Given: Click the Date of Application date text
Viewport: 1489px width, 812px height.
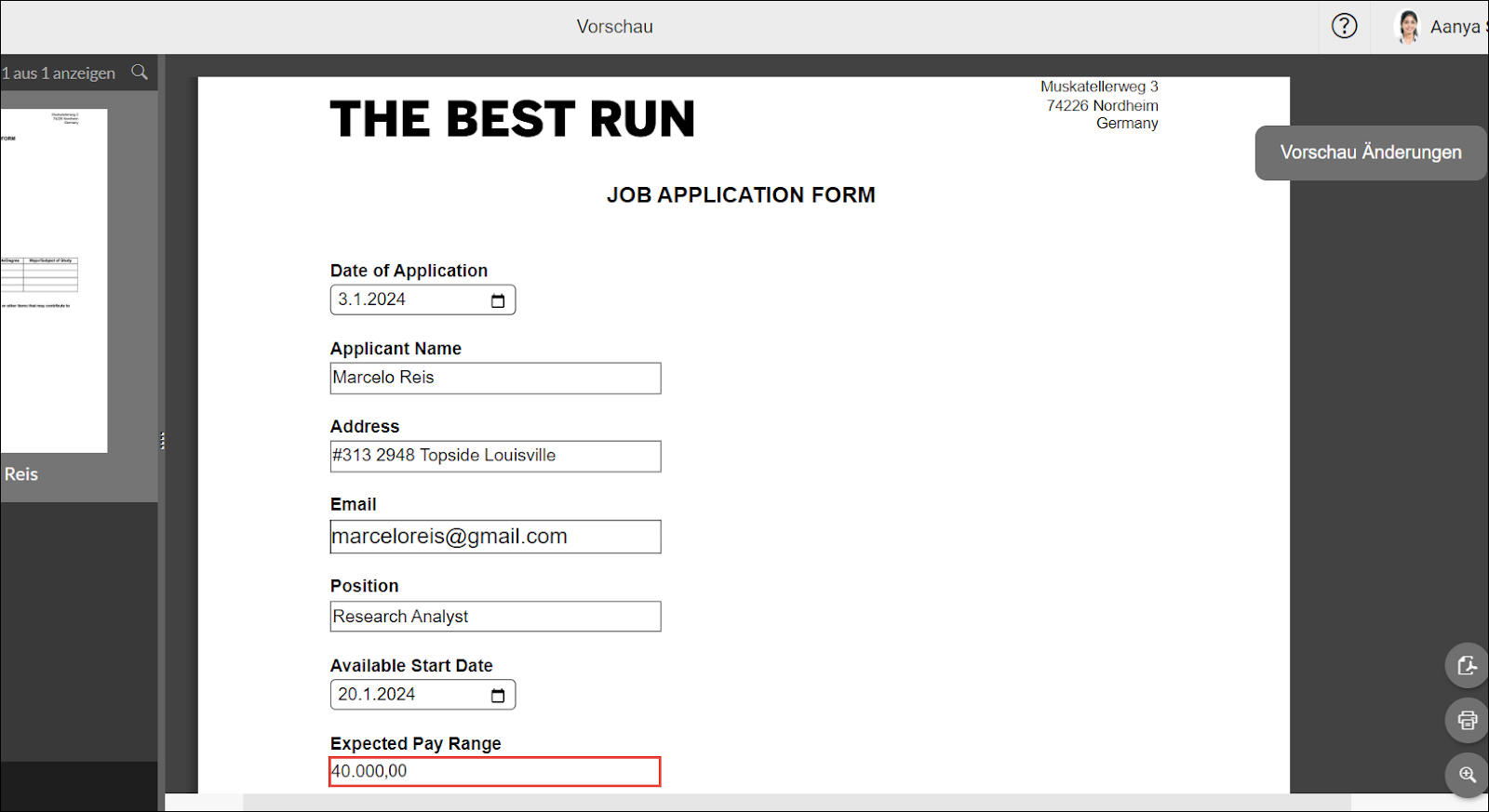Looking at the screenshot, I should pyautogui.click(x=372, y=300).
